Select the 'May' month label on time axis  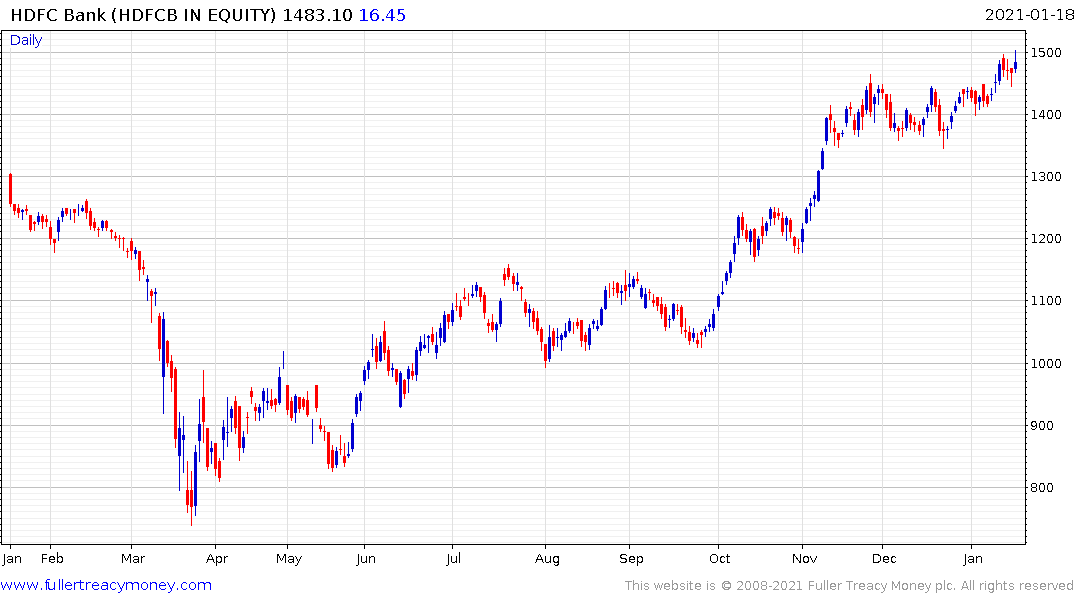point(289,559)
